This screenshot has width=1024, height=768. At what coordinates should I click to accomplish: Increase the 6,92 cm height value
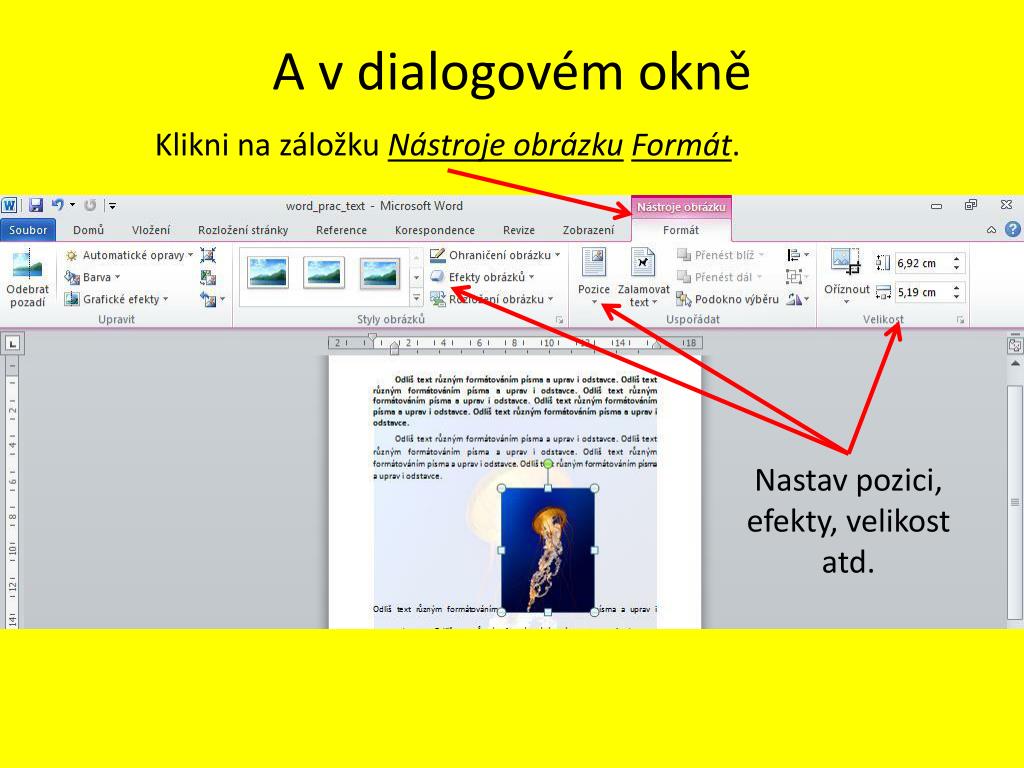pos(957,259)
